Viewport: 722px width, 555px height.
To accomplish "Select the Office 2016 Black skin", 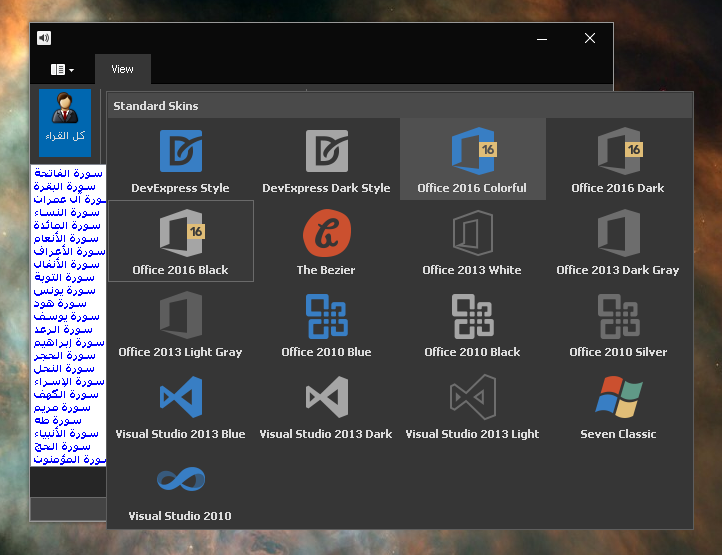I will [180, 233].
